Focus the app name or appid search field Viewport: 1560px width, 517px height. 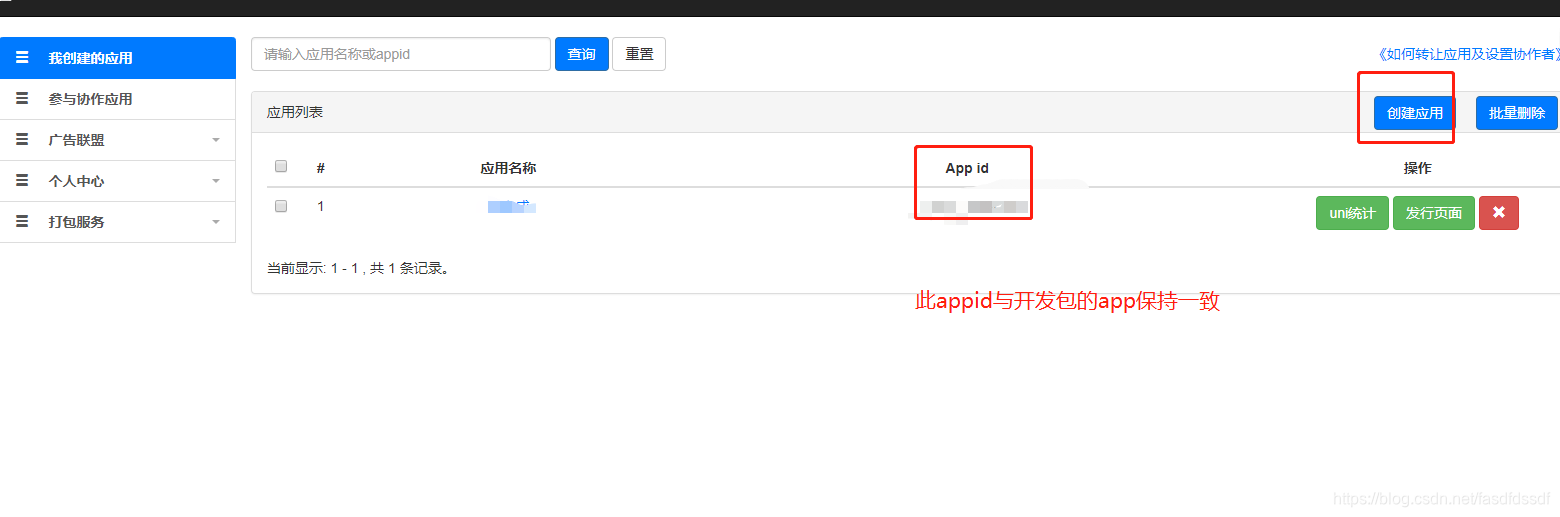pos(401,54)
